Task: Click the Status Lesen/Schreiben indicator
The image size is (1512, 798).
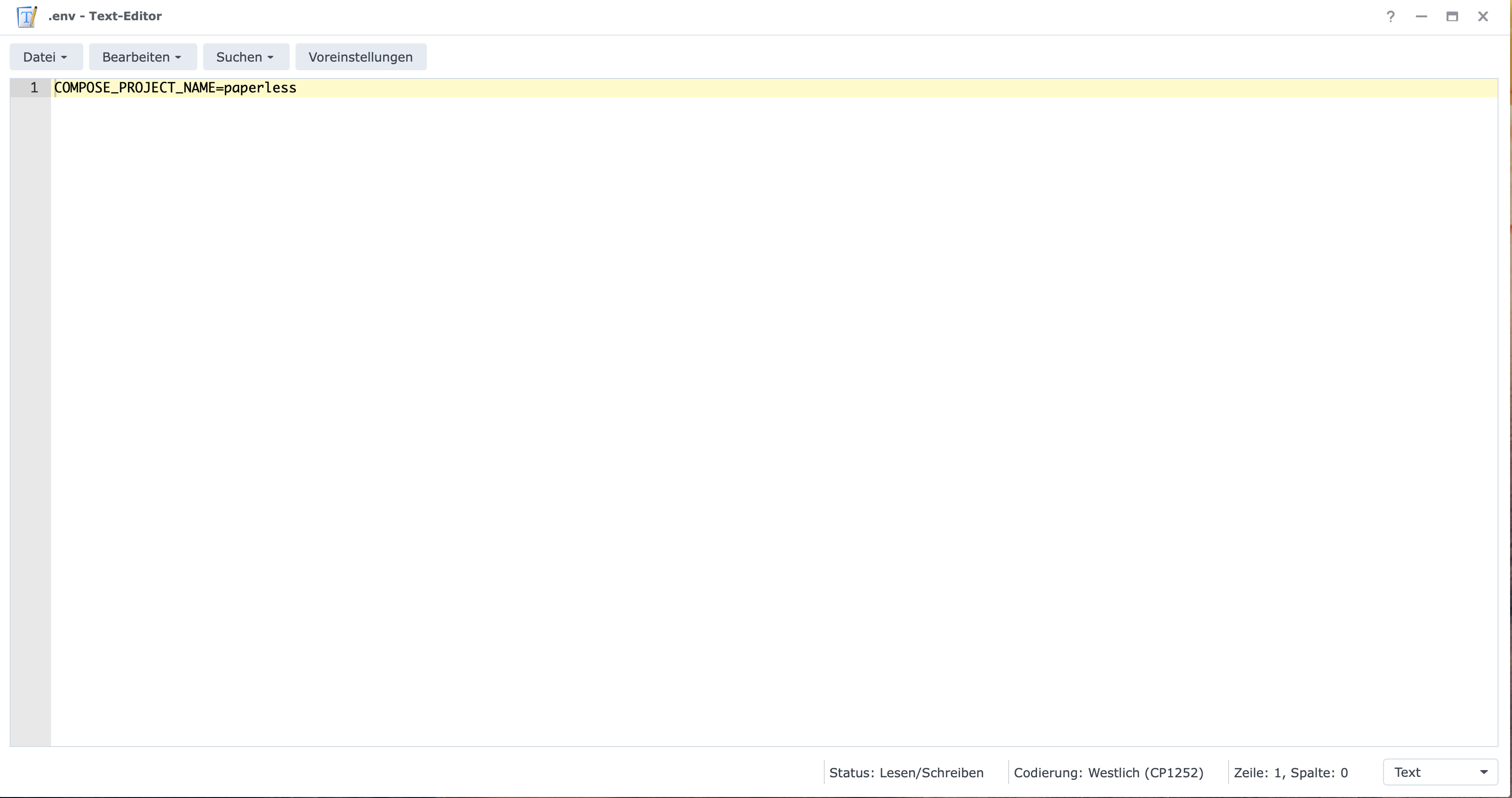Action: (x=906, y=773)
